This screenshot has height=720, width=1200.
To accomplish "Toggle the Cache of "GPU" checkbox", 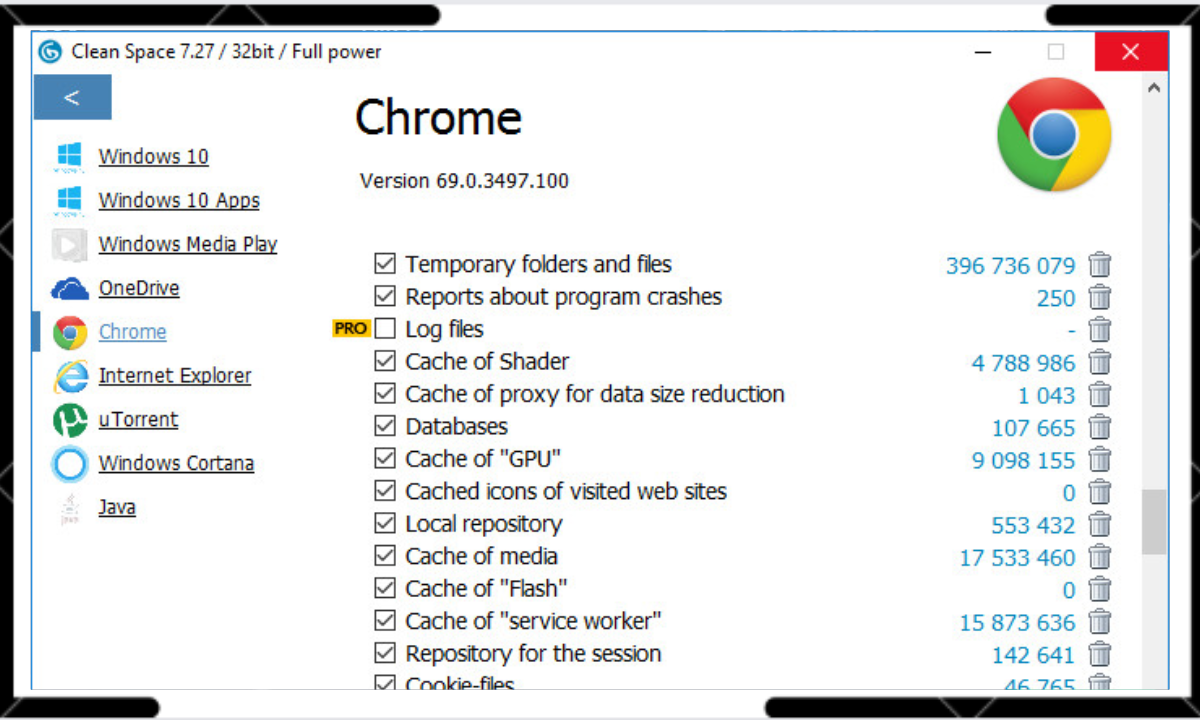I will pos(385,459).
